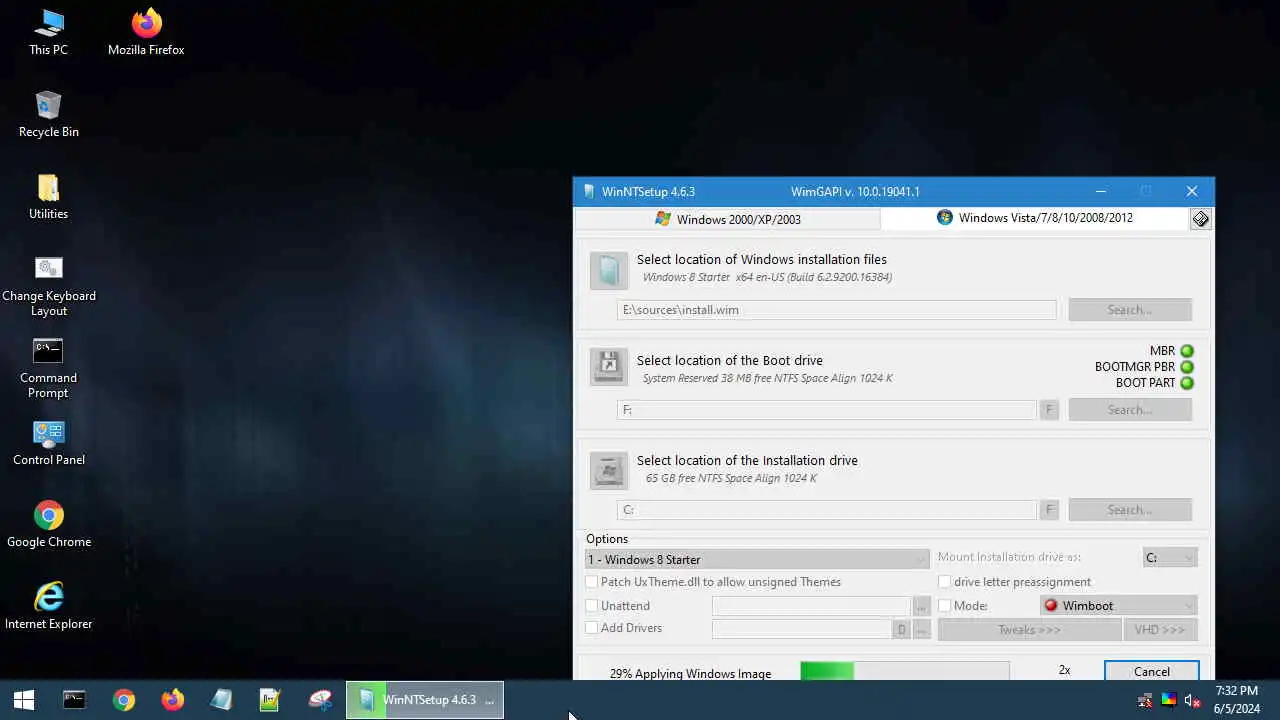Click the Installation drive disk icon
Viewport: 1280px width, 720px height.
(x=609, y=470)
